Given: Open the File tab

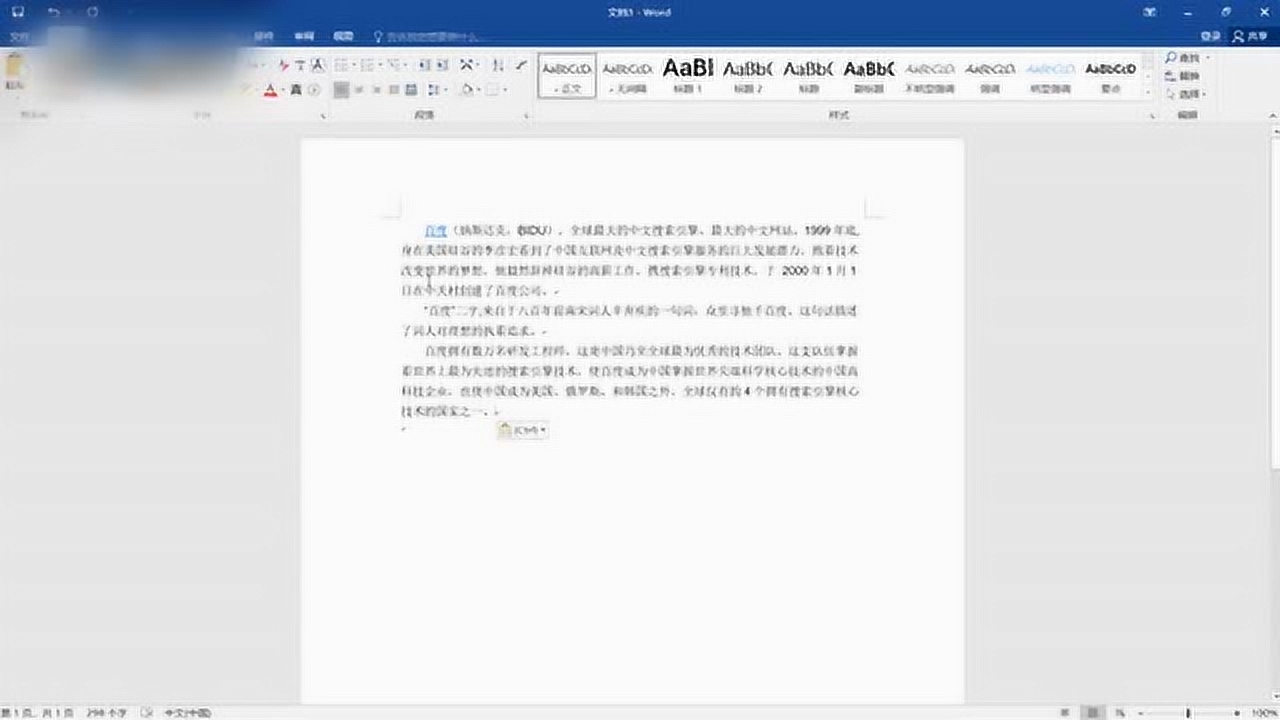Looking at the screenshot, I should tap(19, 37).
